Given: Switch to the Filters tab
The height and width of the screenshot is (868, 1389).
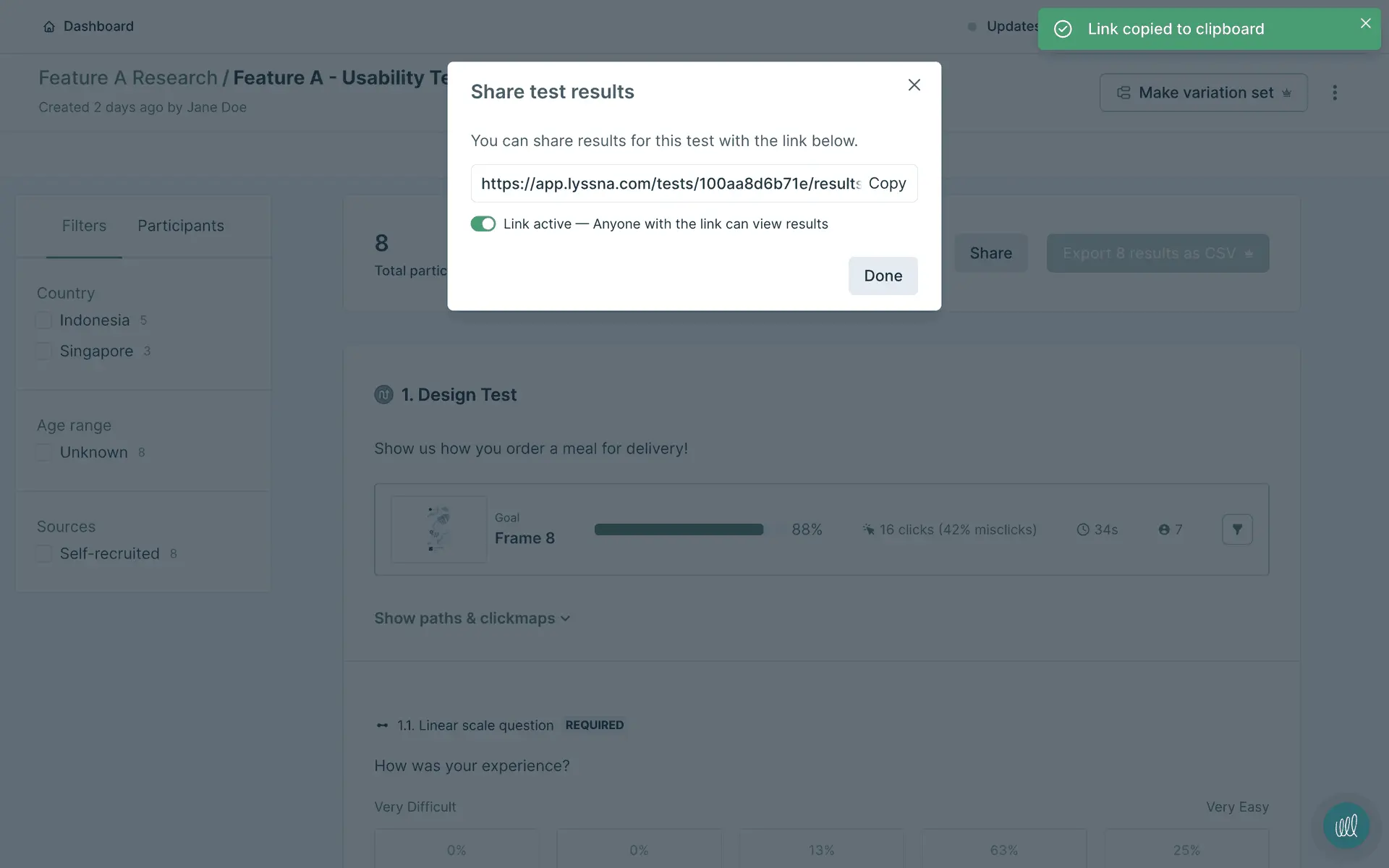Looking at the screenshot, I should coord(84,226).
